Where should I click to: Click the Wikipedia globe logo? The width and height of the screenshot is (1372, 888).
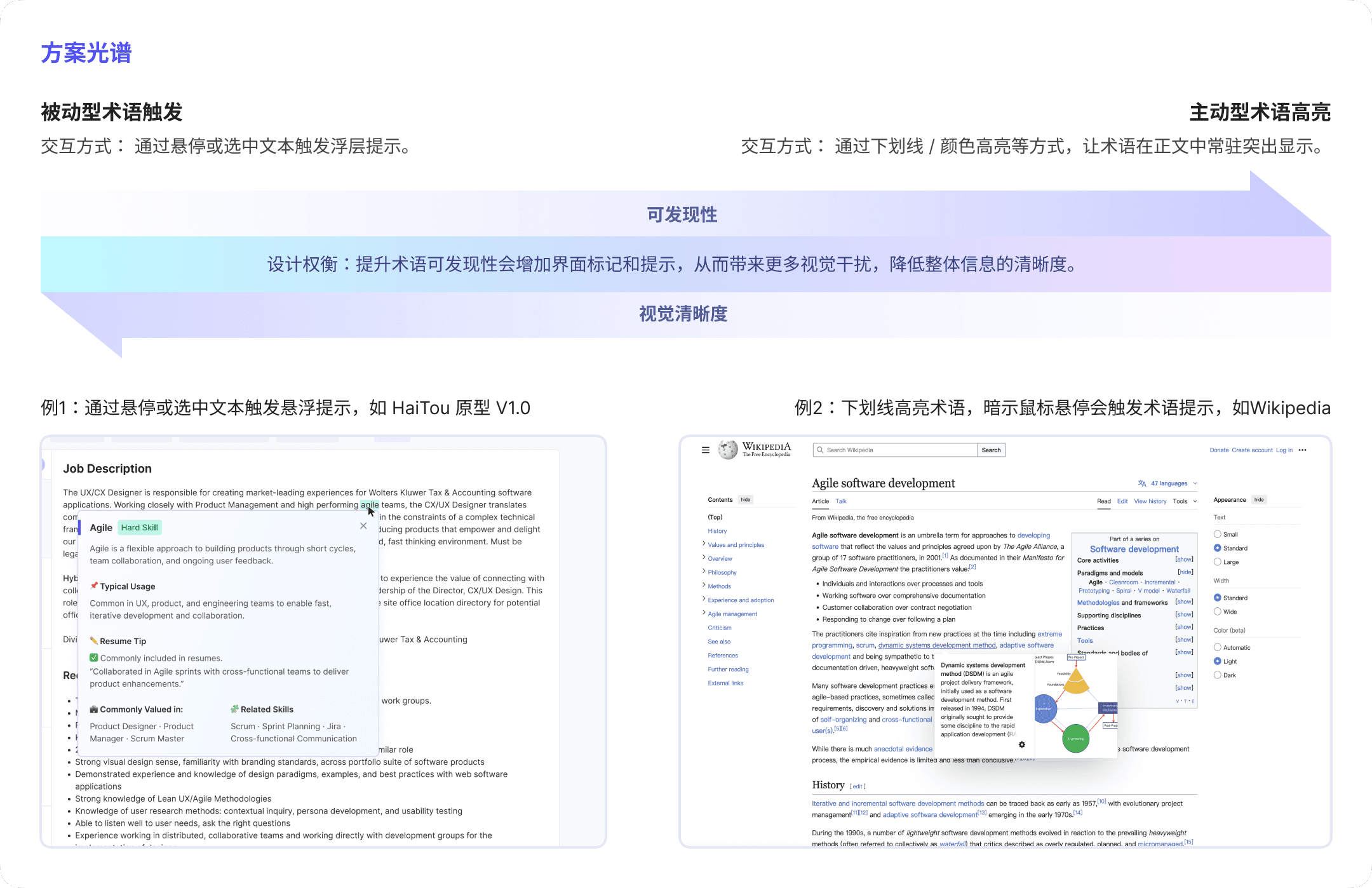click(728, 450)
